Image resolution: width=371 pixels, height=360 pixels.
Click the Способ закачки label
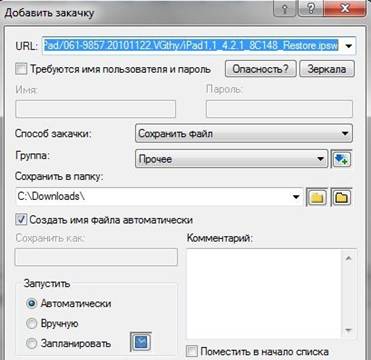click(x=53, y=133)
